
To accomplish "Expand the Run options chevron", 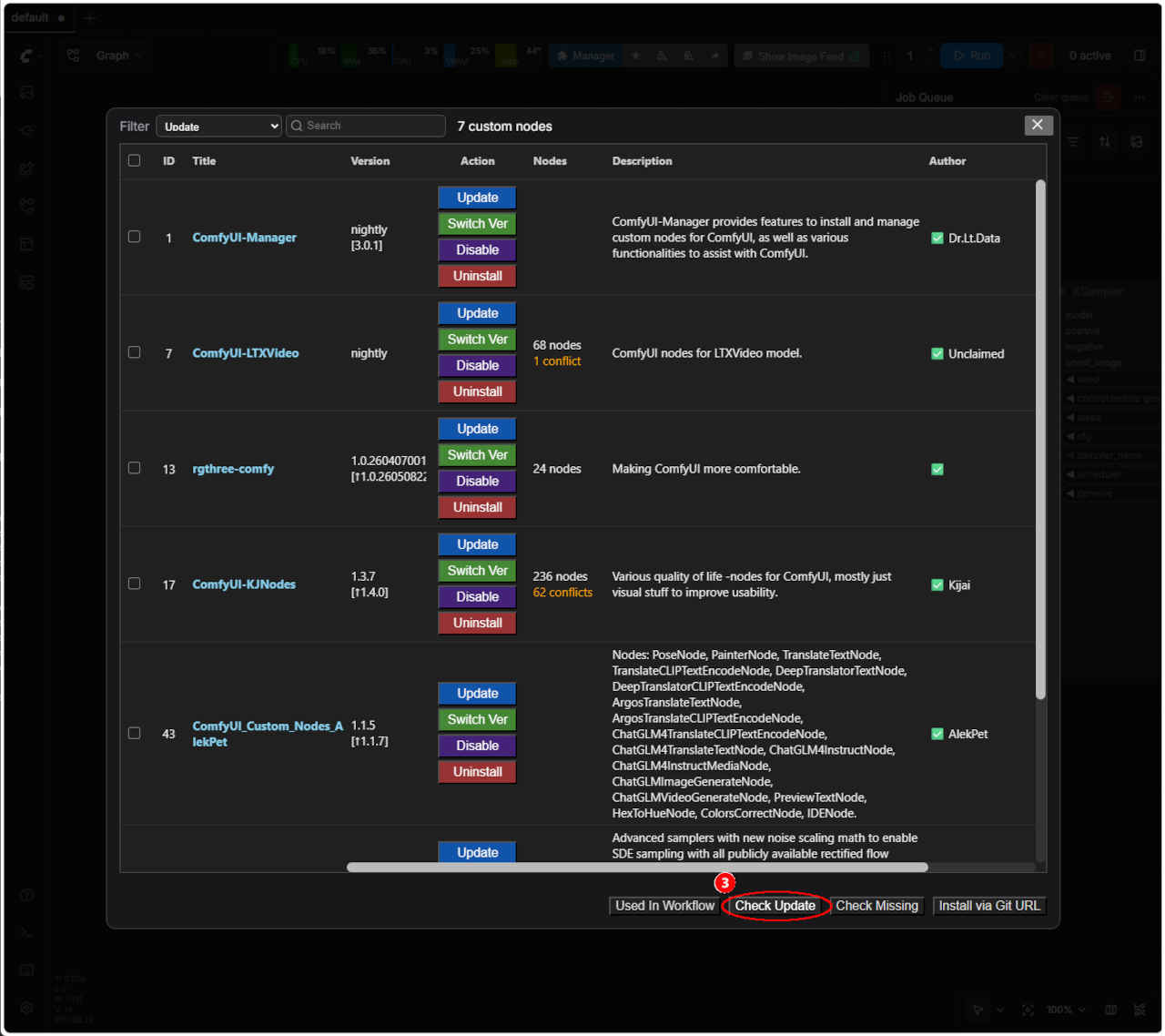I will coord(1014,56).
